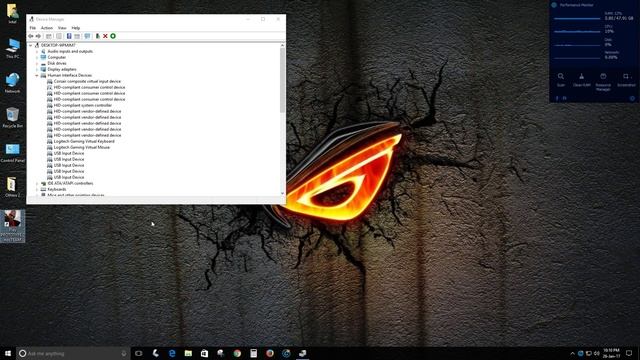The width and height of the screenshot is (640, 360).
Task: Open File Explorer from the taskbar
Action: pos(188,353)
